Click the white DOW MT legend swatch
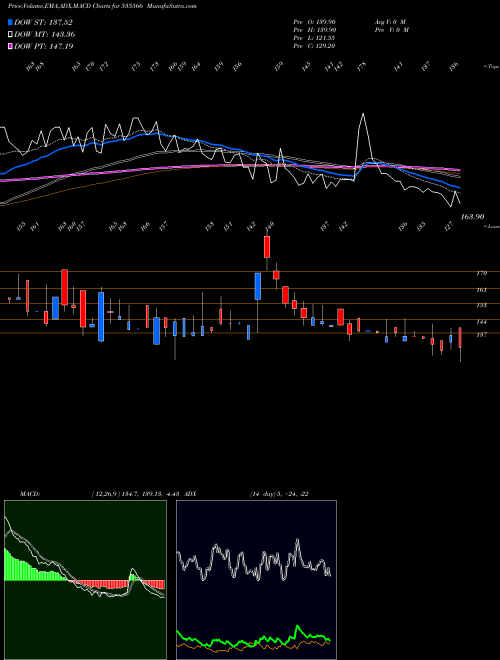The width and height of the screenshot is (500, 660). tap(10, 35)
